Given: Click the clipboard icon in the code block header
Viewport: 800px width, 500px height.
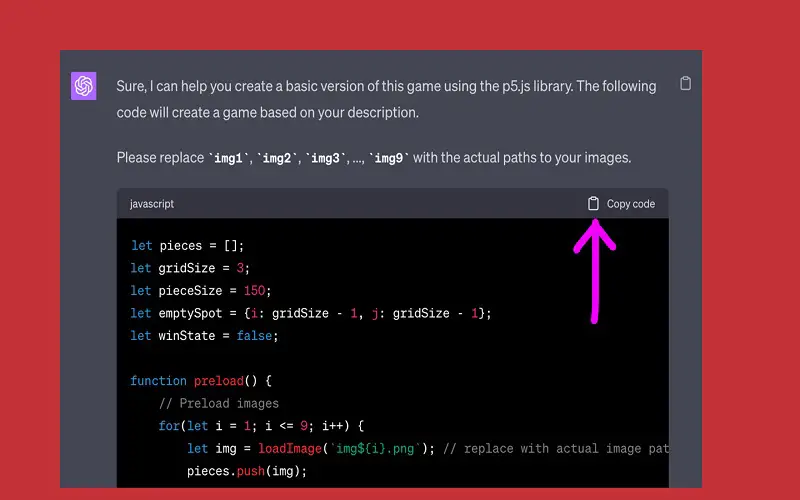Looking at the screenshot, I should (x=593, y=204).
